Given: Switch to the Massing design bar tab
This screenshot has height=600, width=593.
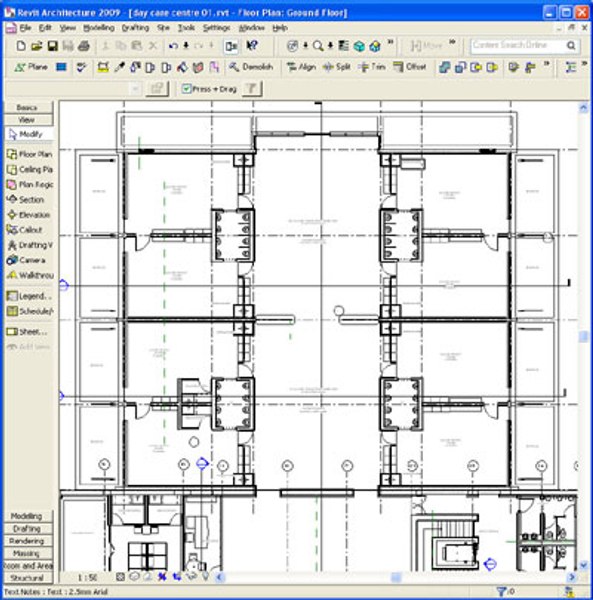Looking at the screenshot, I should pyautogui.click(x=28, y=553).
